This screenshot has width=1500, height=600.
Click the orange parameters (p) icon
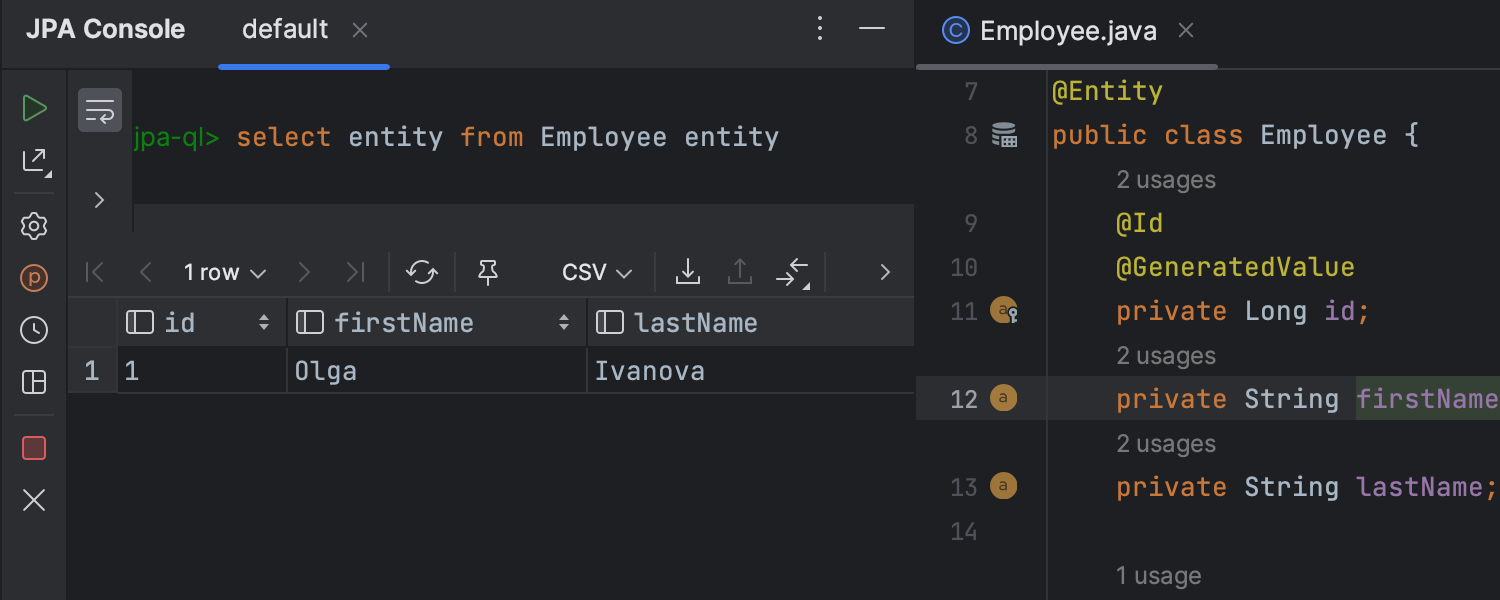point(34,278)
